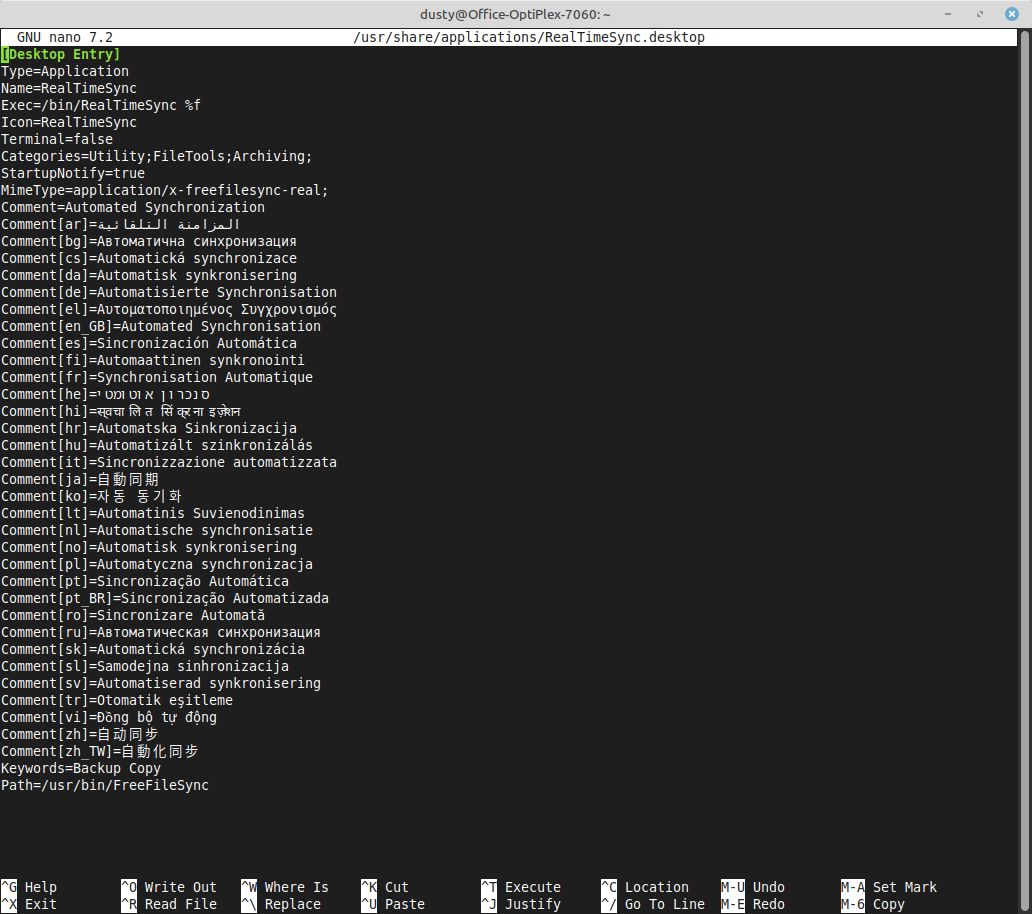Click the M-U Undo shortcut hint

(753, 887)
